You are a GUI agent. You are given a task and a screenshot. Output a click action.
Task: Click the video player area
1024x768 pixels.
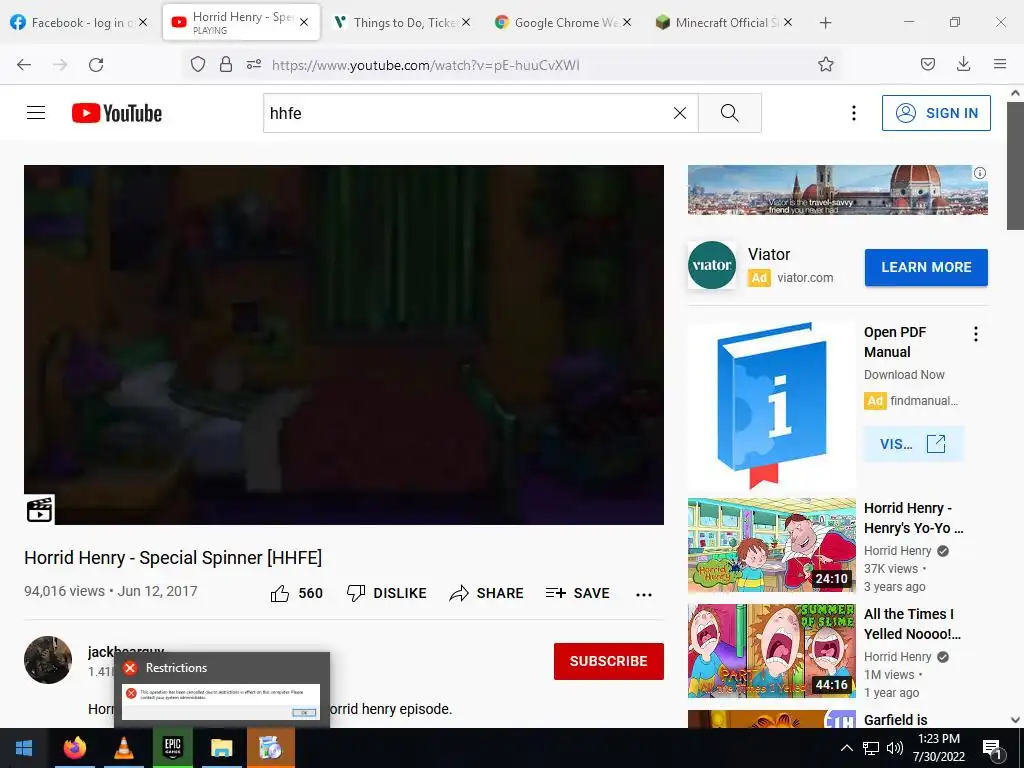coord(344,344)
